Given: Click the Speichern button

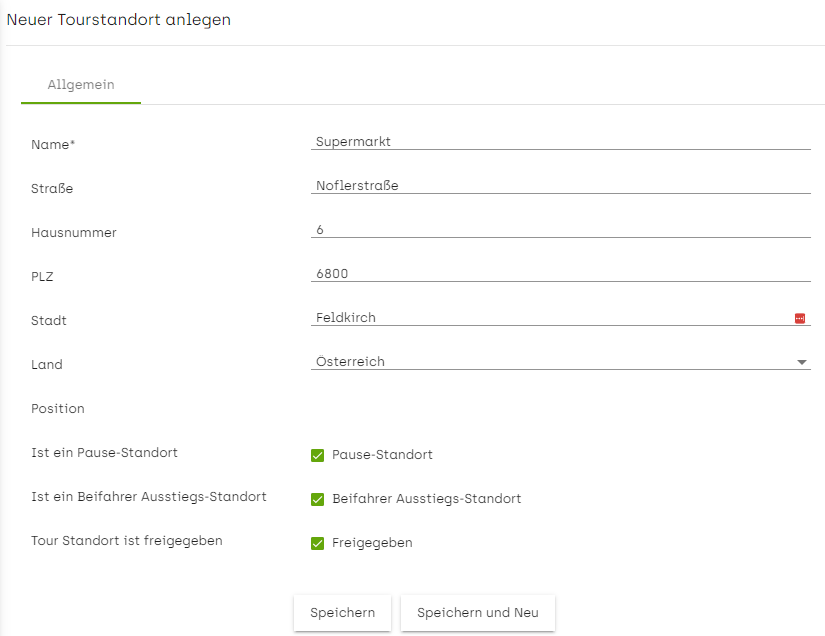Looking at the screenshot, I should [x=343, y=613].
